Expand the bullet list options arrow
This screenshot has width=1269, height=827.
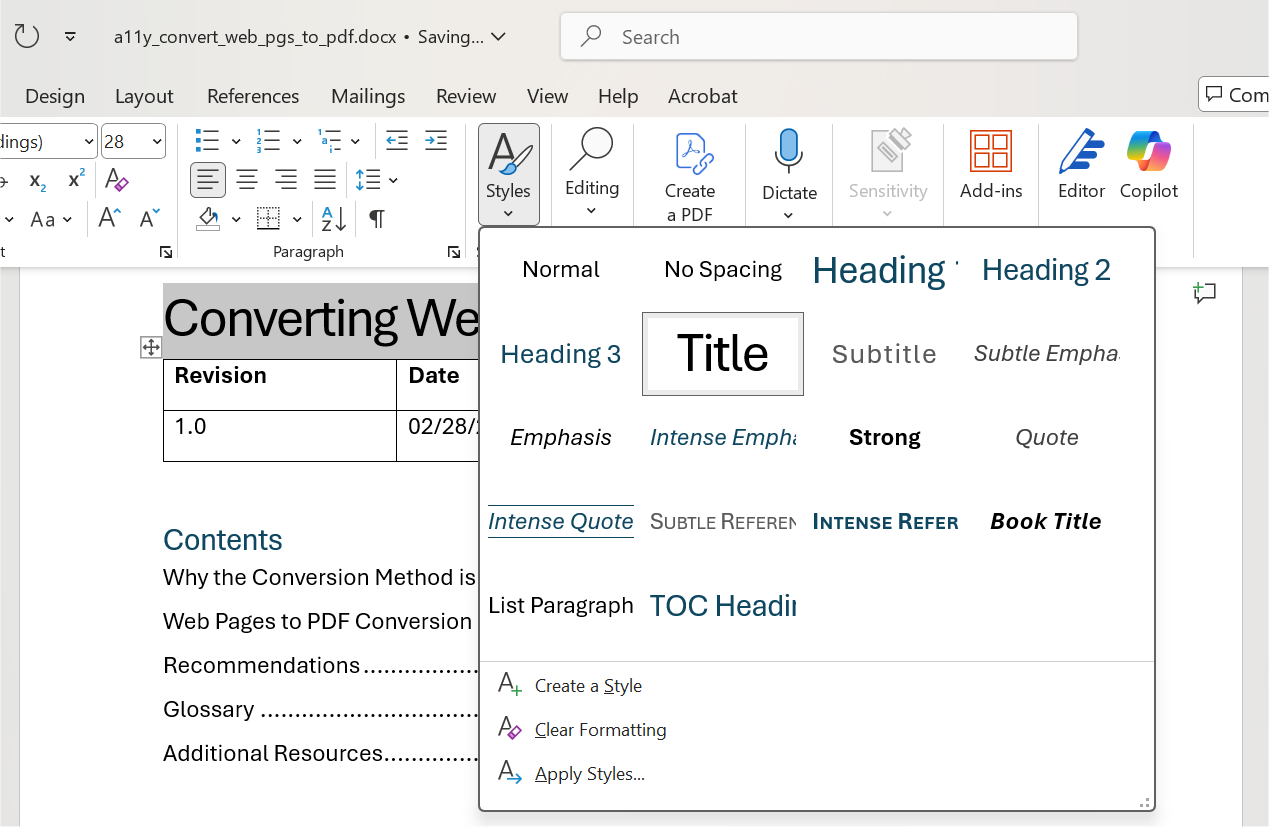click(x=236, y=142)
